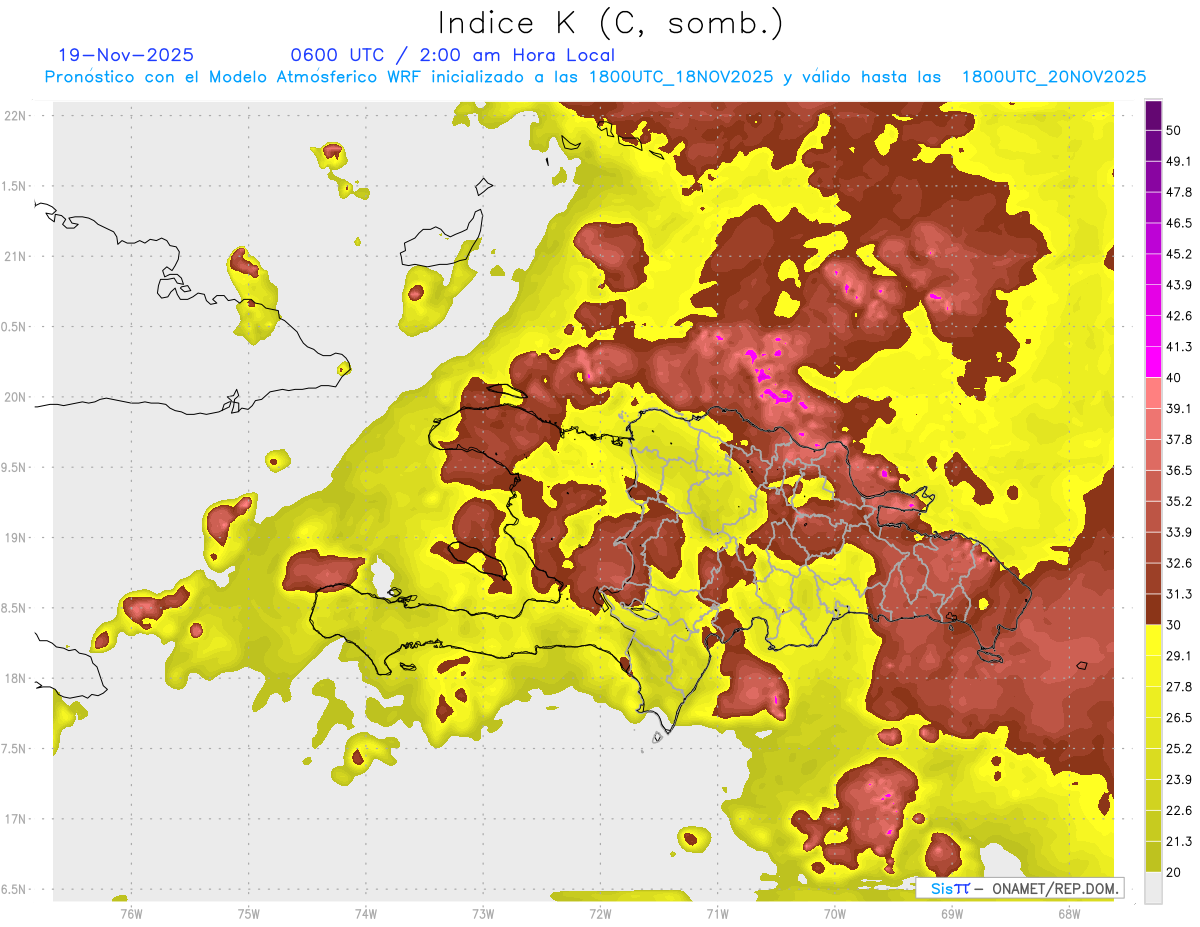Click the legend value "30"
The width and height of the screenshot is (1200, 927).
(1174, 626)
